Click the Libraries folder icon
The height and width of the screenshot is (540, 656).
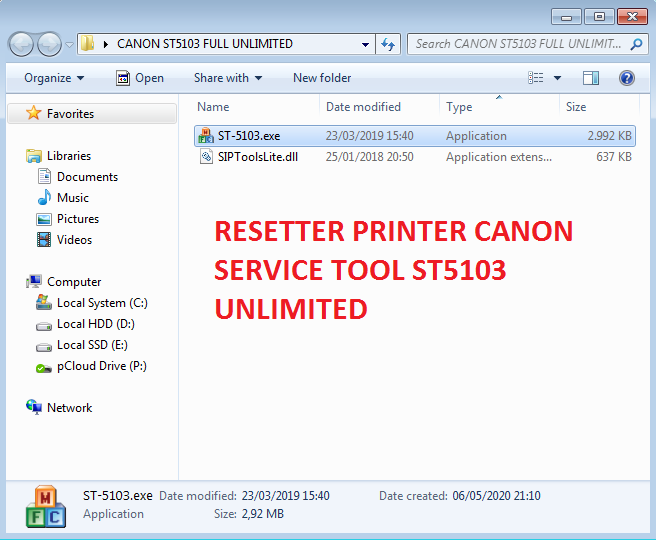pyautogui.click(x=33, y=156)
